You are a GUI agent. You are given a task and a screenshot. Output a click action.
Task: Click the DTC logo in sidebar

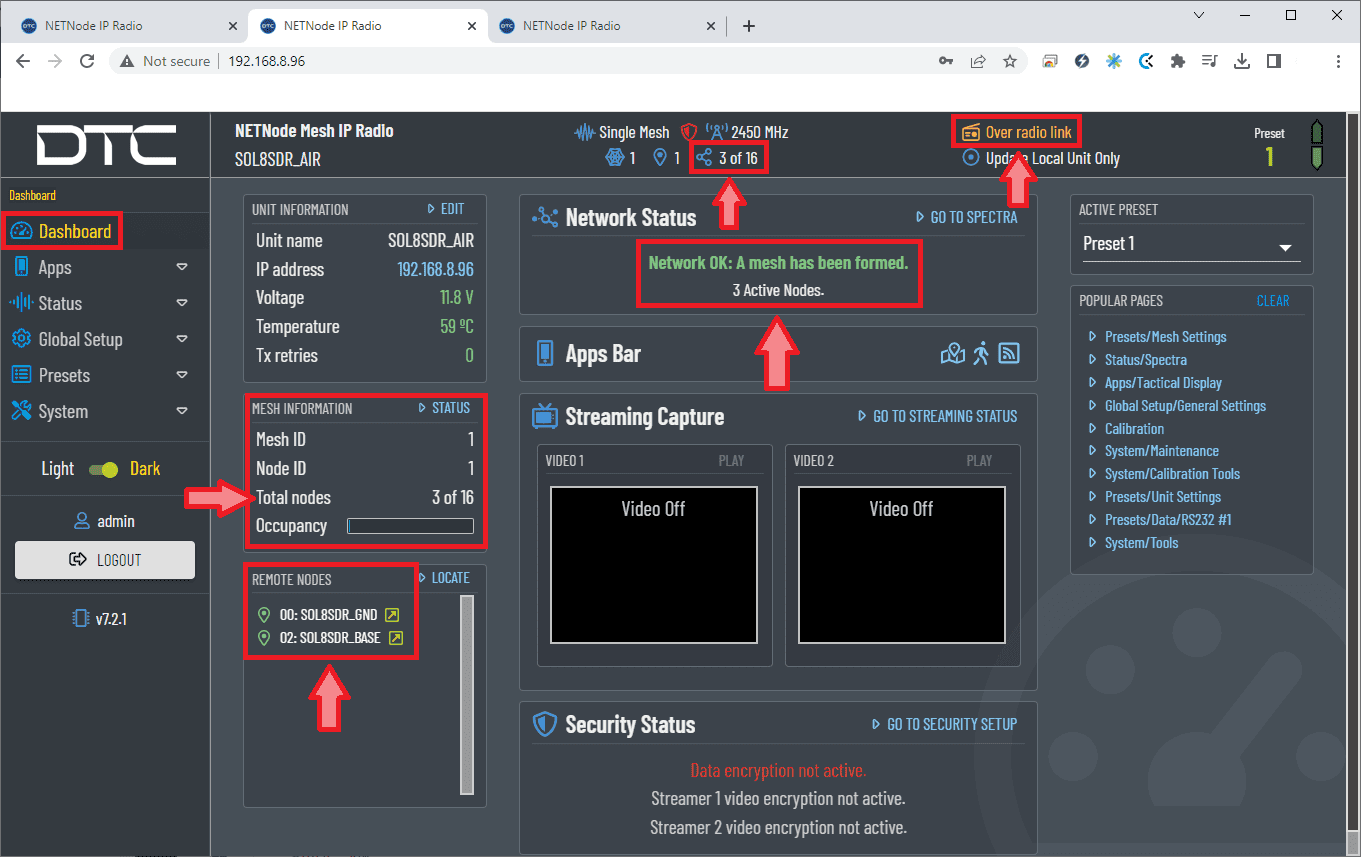(x=106, y=146)
